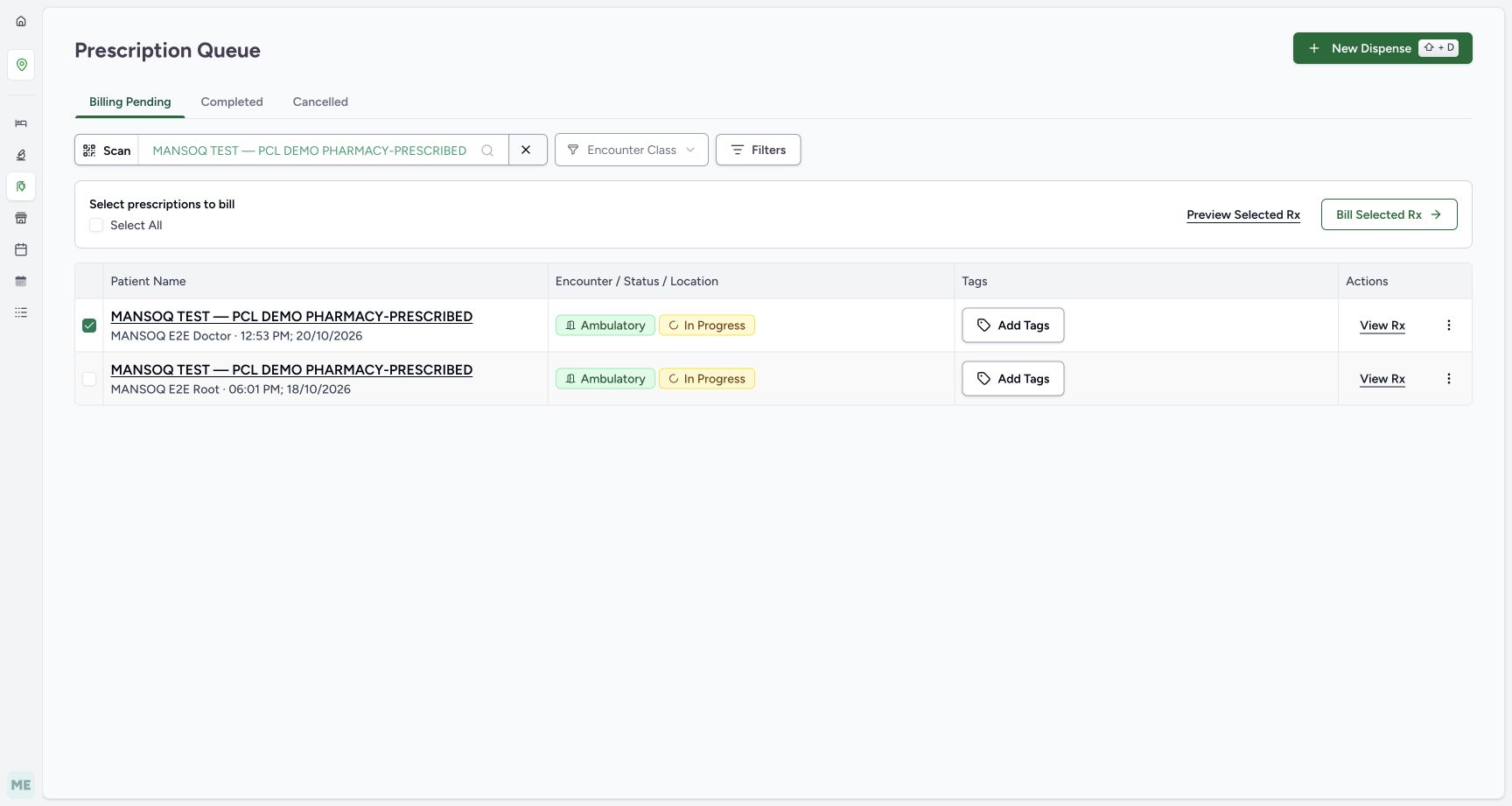Open the microscope lab sidebar icon
Screen dimensions: 1512x806
(21, 155)
